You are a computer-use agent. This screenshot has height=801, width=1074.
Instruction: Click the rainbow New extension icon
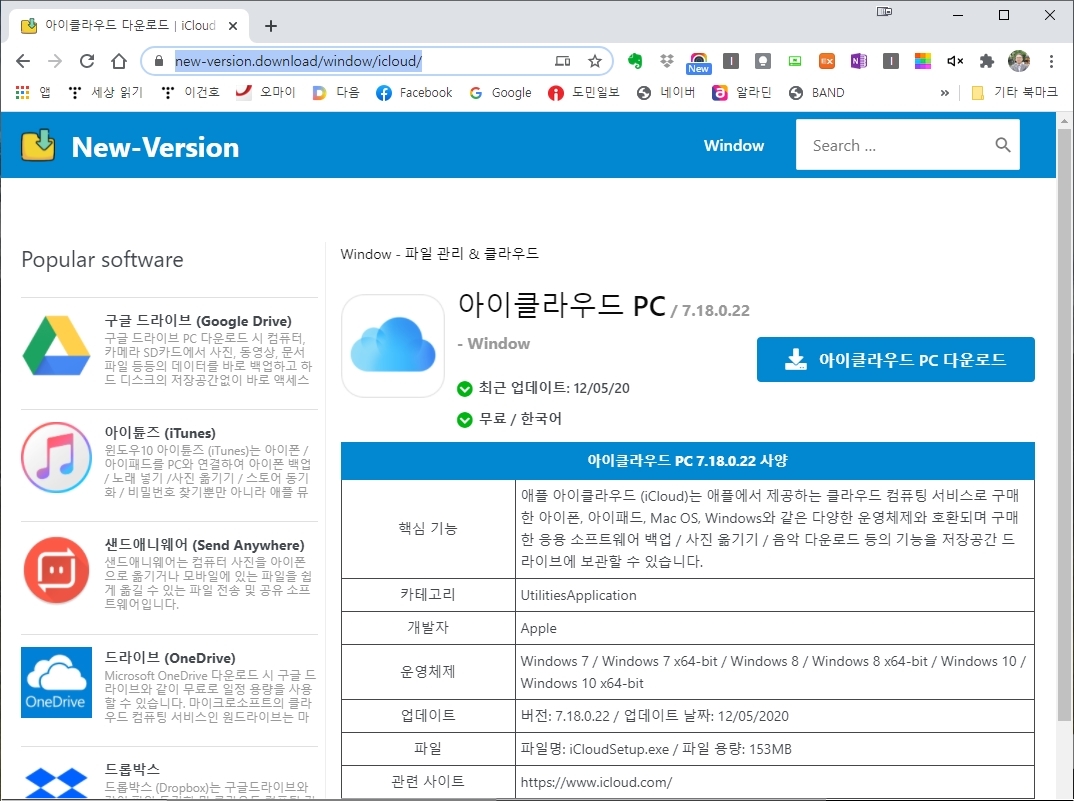[699, 62]
